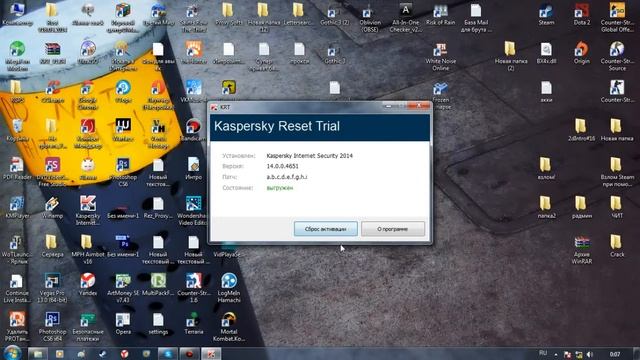Screen dimensions: 640x360
Task: Open the Steam desktop shortcut
Action: [546, 14]
